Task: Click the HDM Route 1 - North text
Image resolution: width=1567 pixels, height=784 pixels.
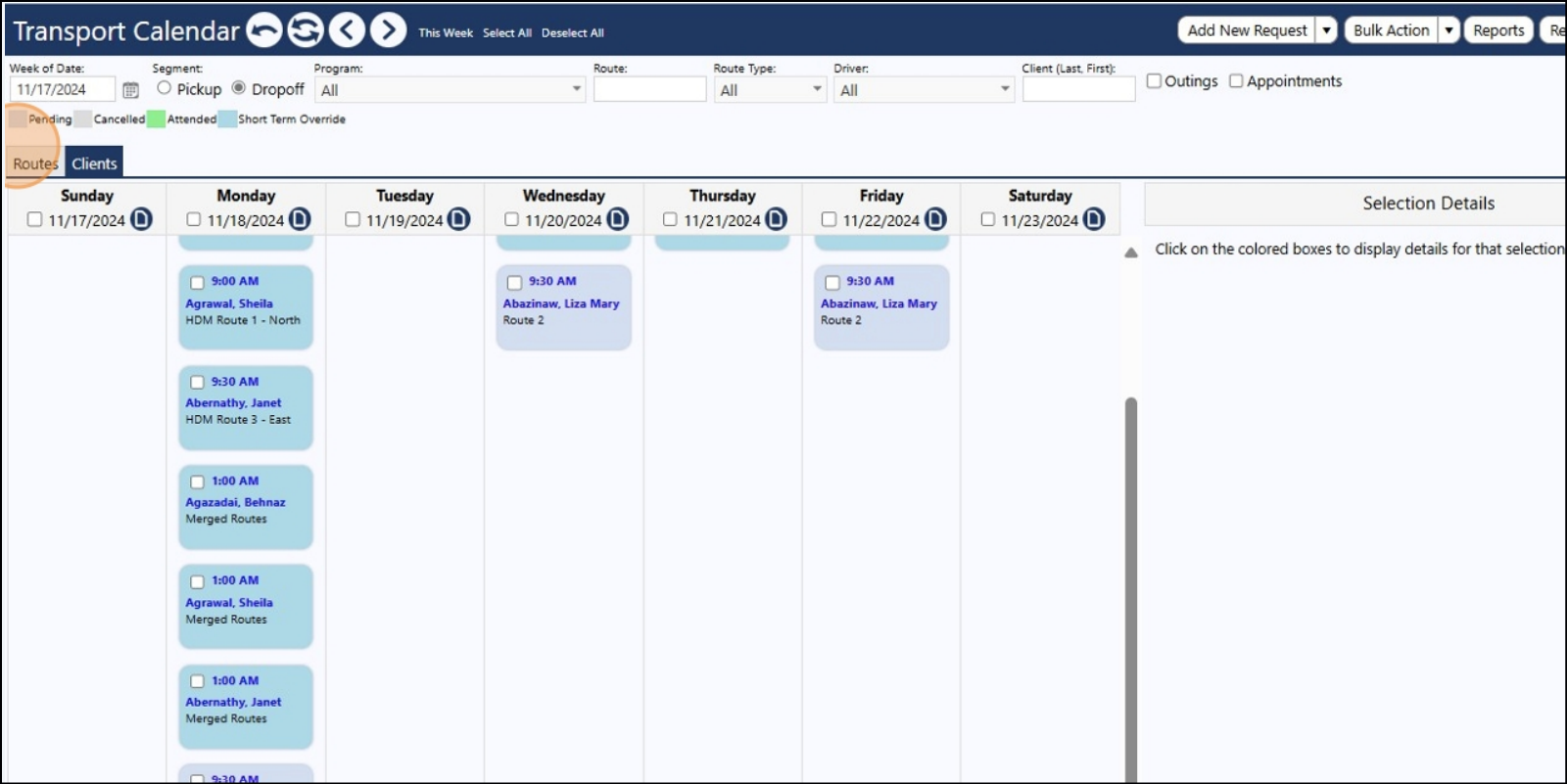Action: (x=243, y=320)
